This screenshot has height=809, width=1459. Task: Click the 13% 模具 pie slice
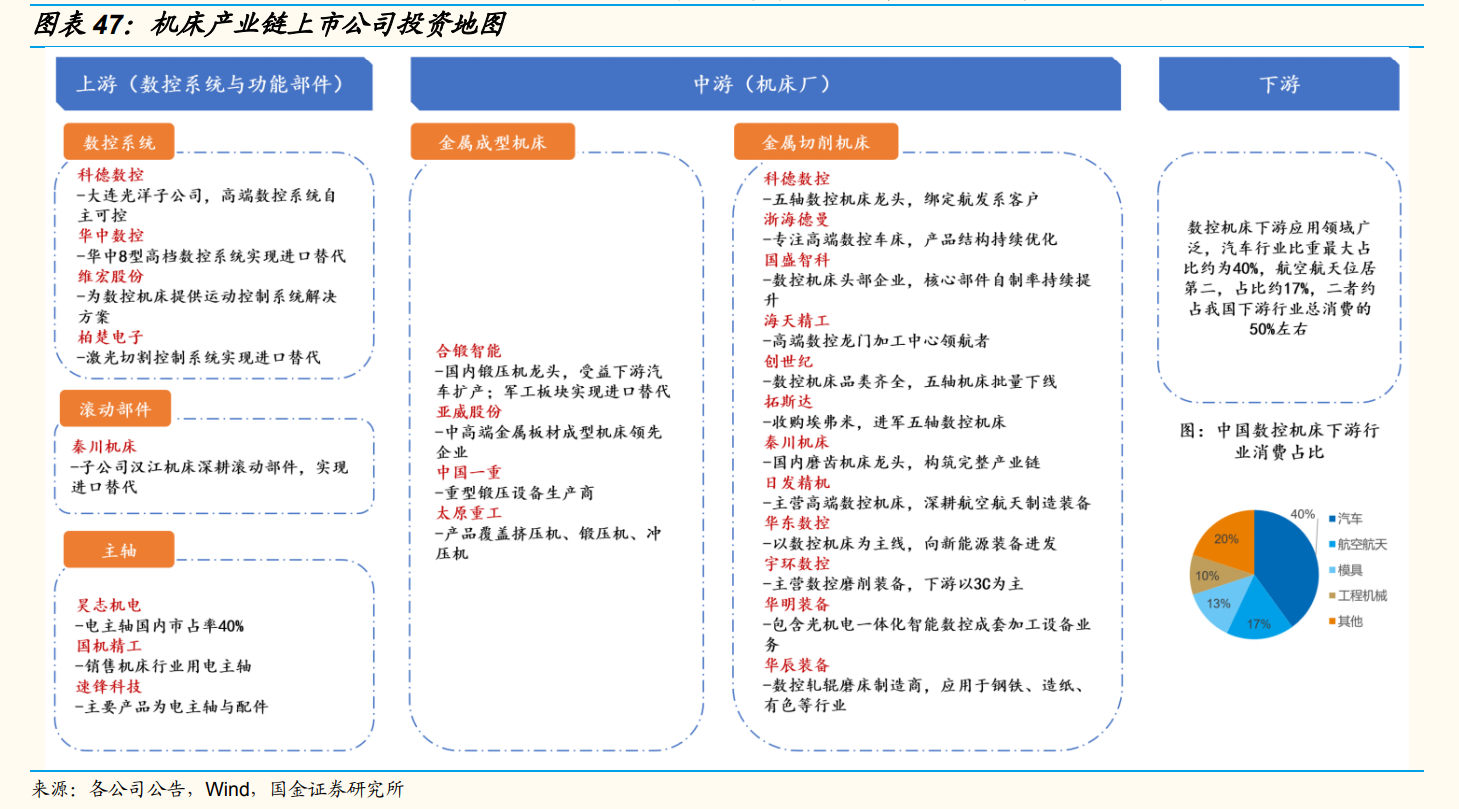[x=1219, y=601]
